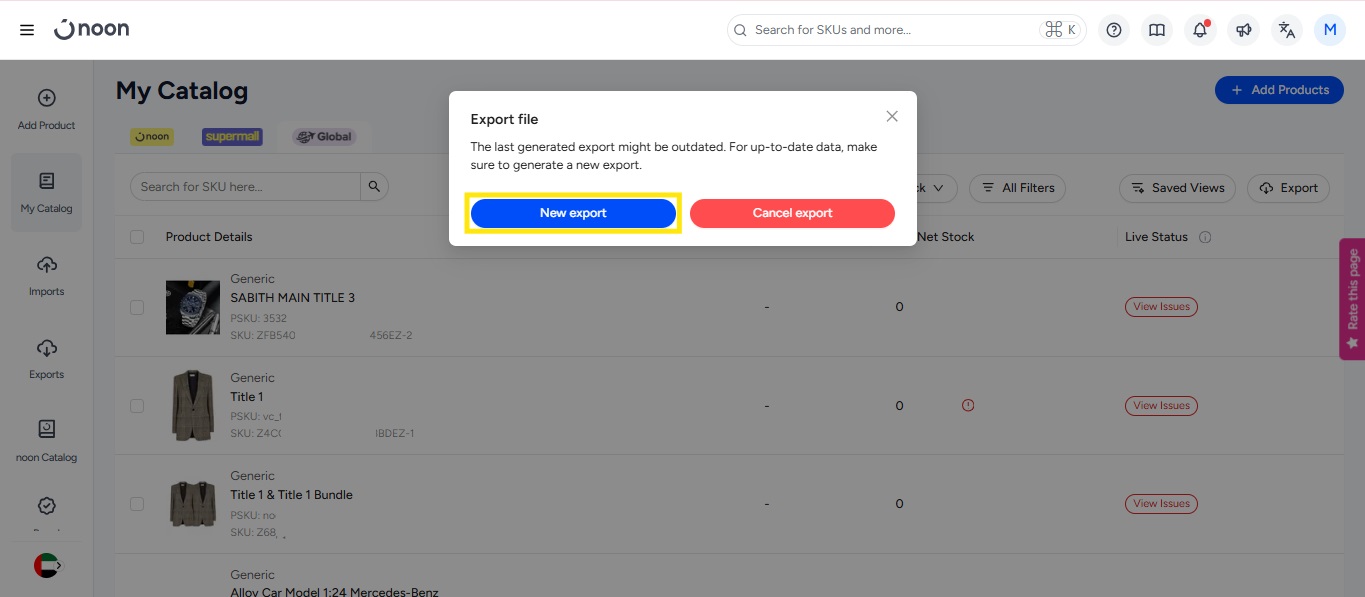Open Exports in the sidebar
Viewport: 1365px width, 597px height.
pyautogui.click(x=46, y=358)
